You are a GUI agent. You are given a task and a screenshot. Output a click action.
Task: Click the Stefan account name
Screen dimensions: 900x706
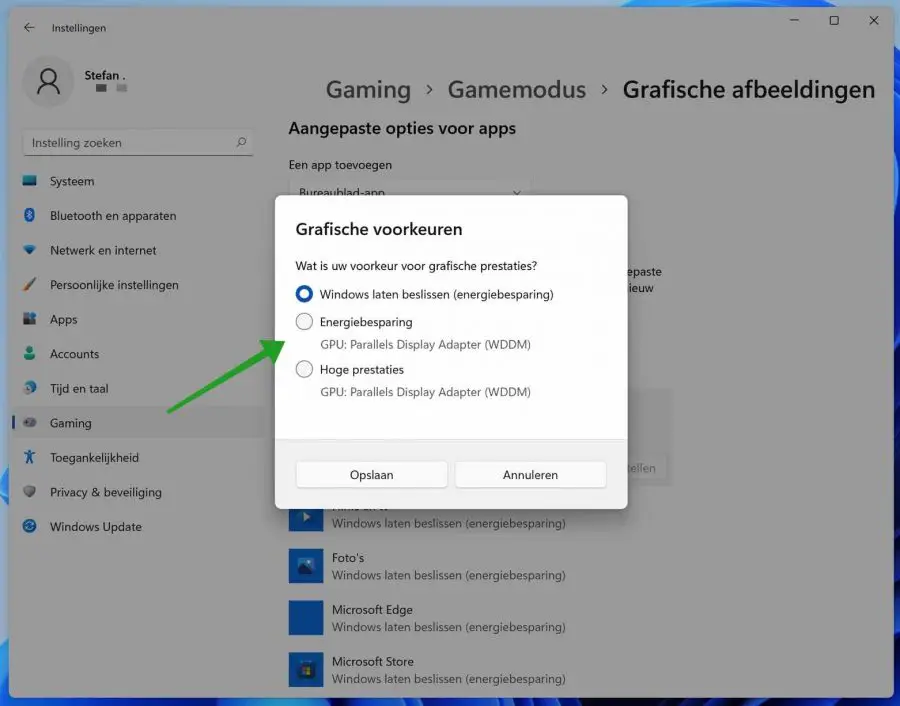click(104, 75)
